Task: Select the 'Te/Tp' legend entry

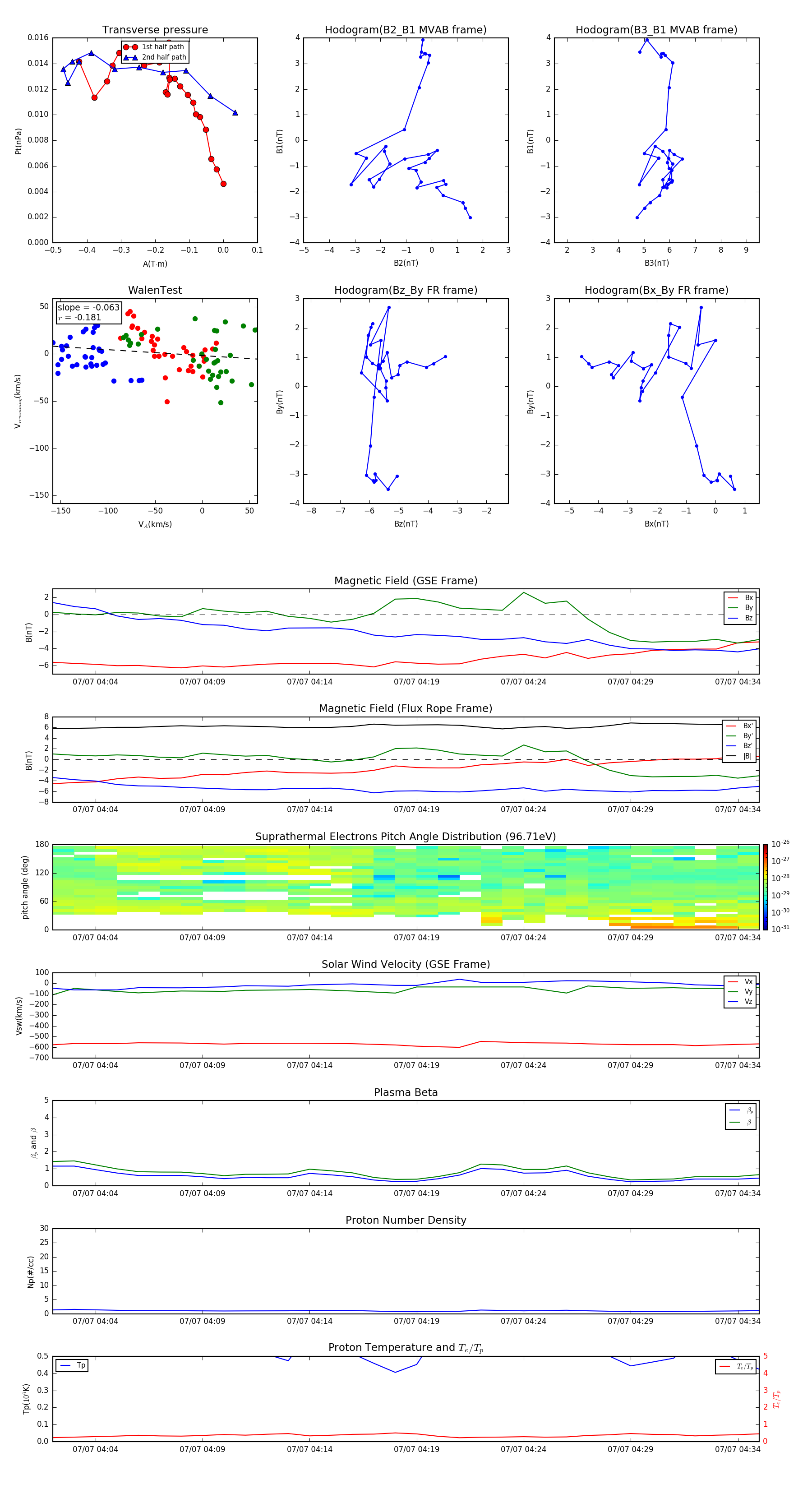Action: (736, 1366)
